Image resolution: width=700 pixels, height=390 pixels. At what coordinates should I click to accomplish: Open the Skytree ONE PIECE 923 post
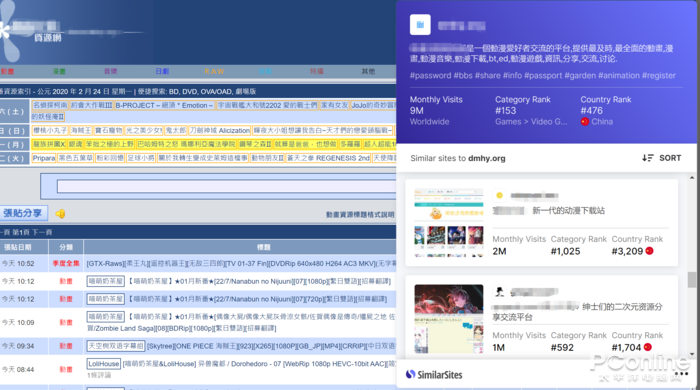click(271, 346)
